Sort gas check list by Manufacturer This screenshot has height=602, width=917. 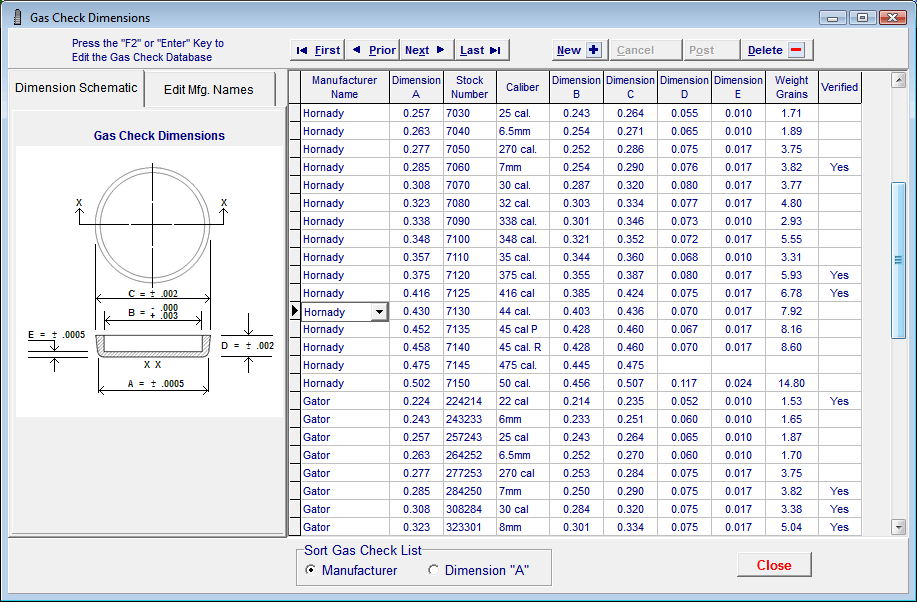pos(351,570)
